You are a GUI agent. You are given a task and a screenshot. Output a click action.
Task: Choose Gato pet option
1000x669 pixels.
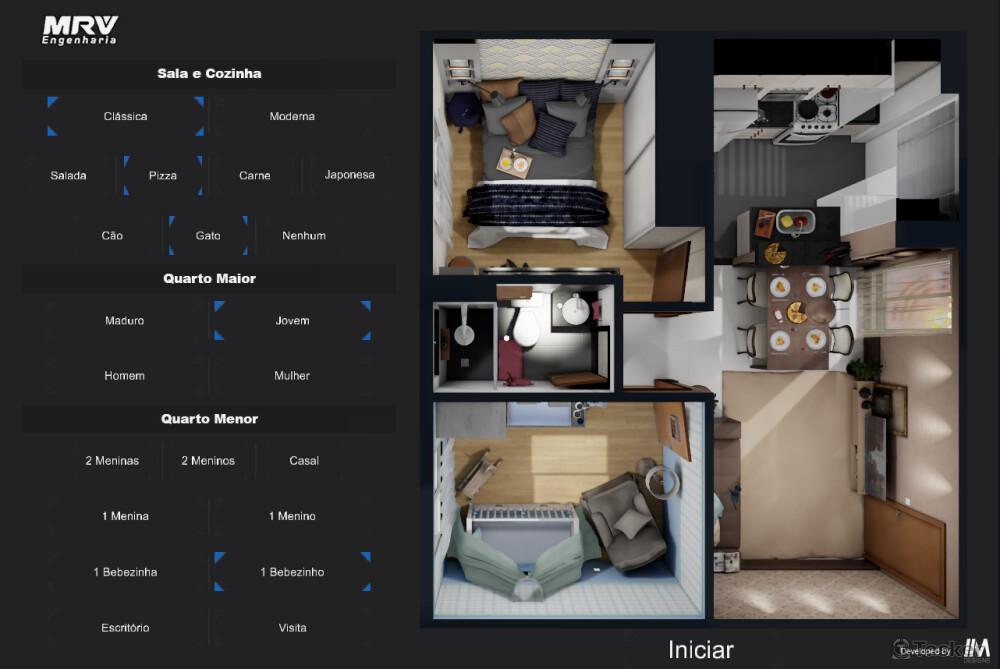pyautogui.click(x=208, y=236)
